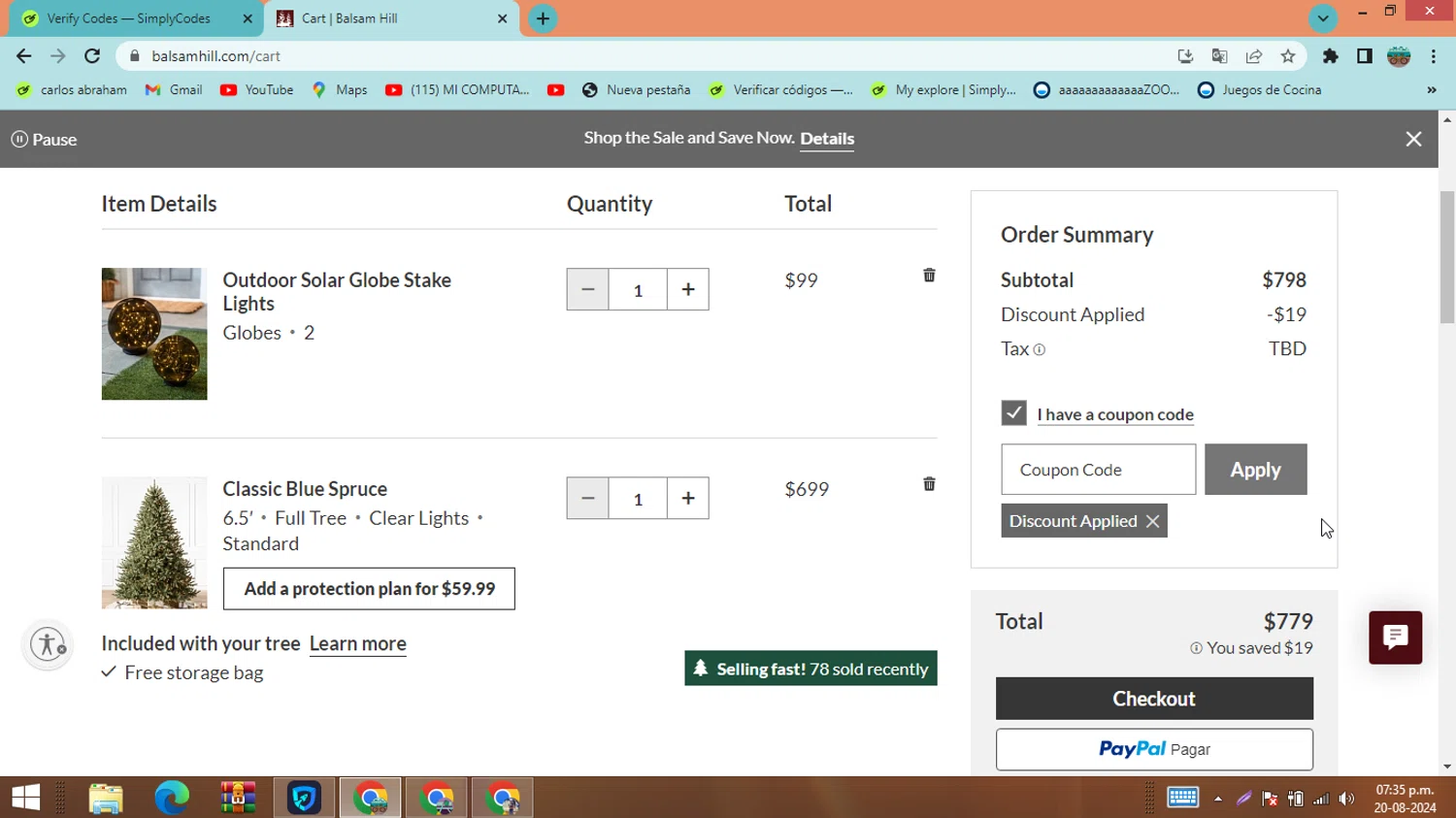Translate this page icon

[x=1219, y=56]
